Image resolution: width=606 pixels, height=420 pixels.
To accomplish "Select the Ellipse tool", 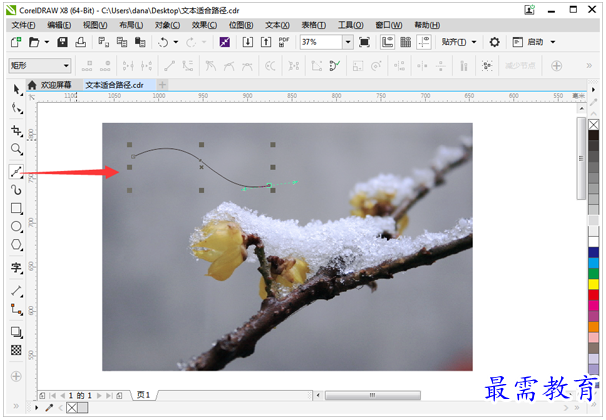I will point(16,226).
